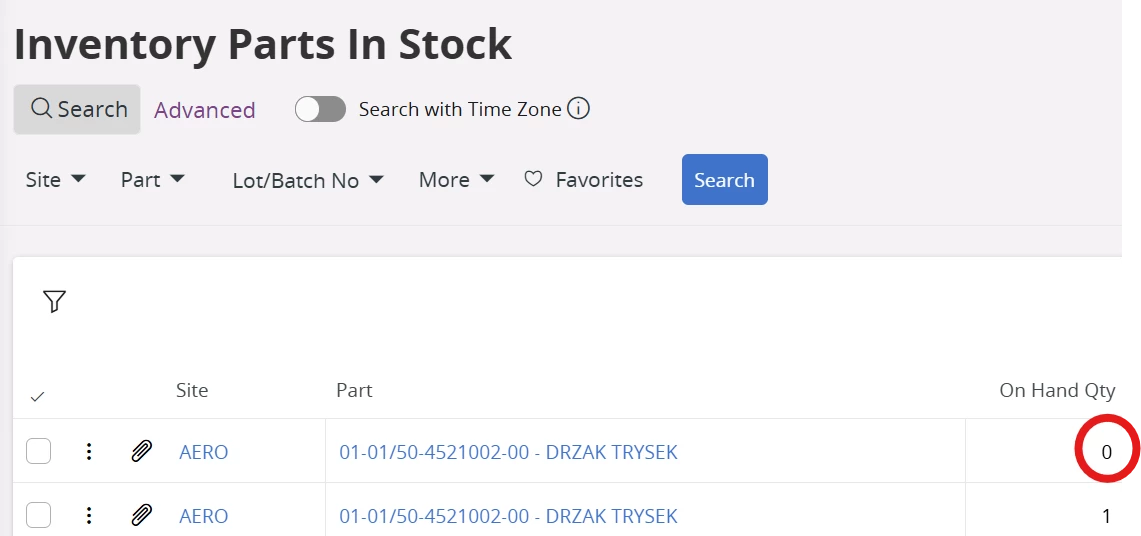
Task: Open info icon beside Search with Time Zone
Action: tap(578, 109)
